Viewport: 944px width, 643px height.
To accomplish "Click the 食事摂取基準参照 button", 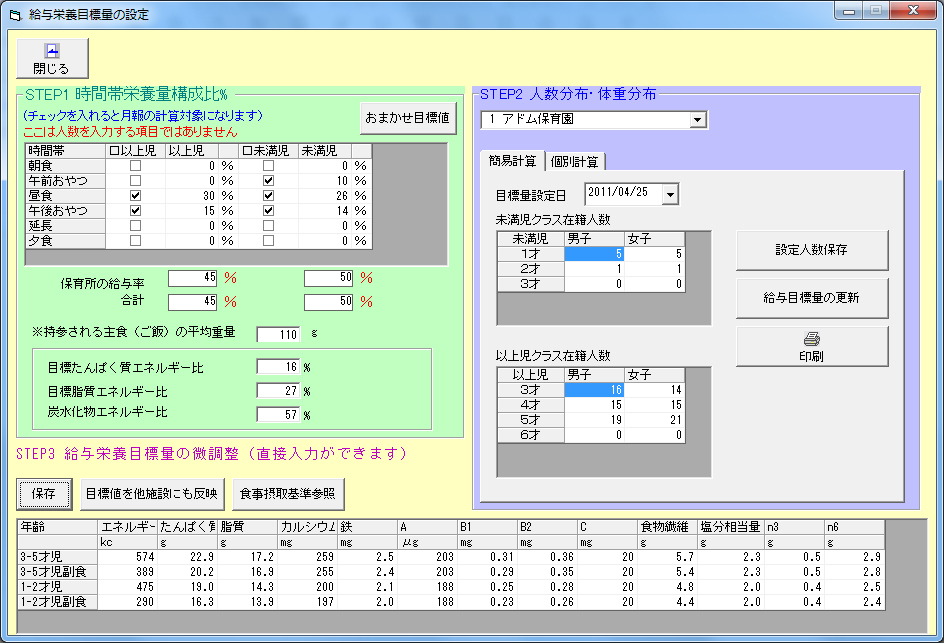I will 288,494.
